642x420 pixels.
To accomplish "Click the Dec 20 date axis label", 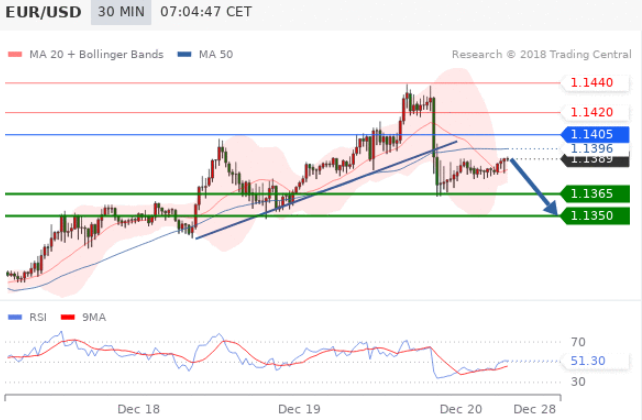I will tap(461, 409).
